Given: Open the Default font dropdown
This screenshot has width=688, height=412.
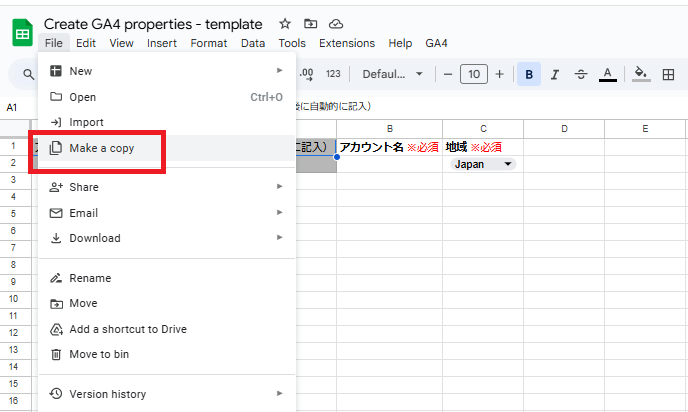Looking at the screenshot, I should click(392, 74).
